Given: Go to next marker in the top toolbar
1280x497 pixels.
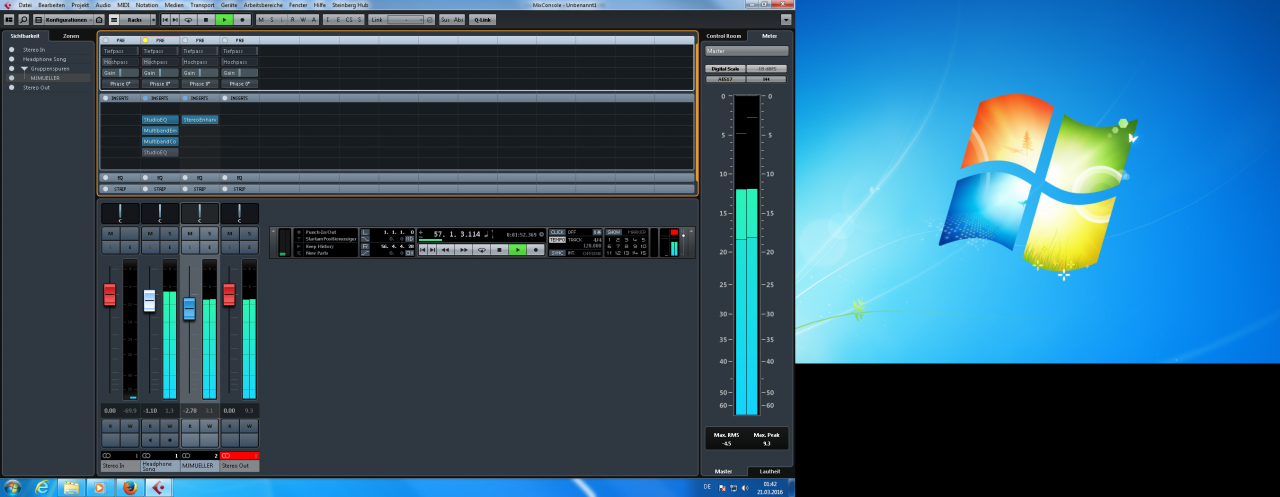Looking at the screenshot, I should tap(175, 19).
